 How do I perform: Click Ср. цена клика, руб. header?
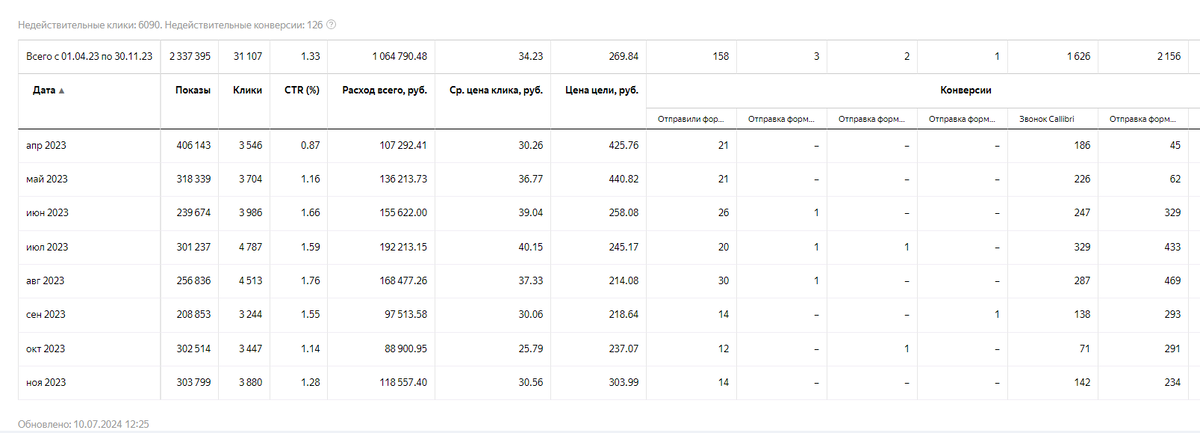[x=496, y=90]
